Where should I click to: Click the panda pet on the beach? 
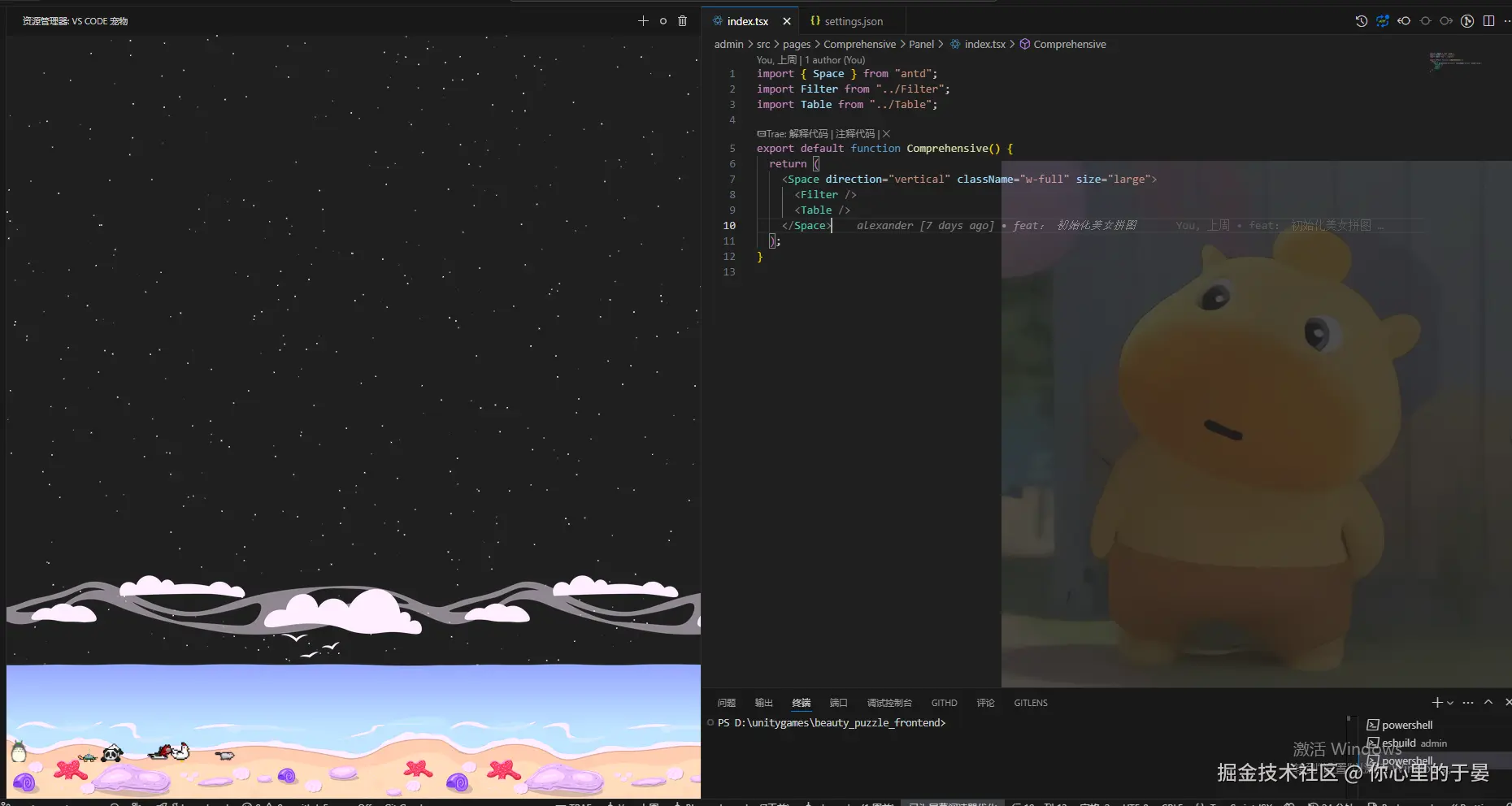click(112, 754)
